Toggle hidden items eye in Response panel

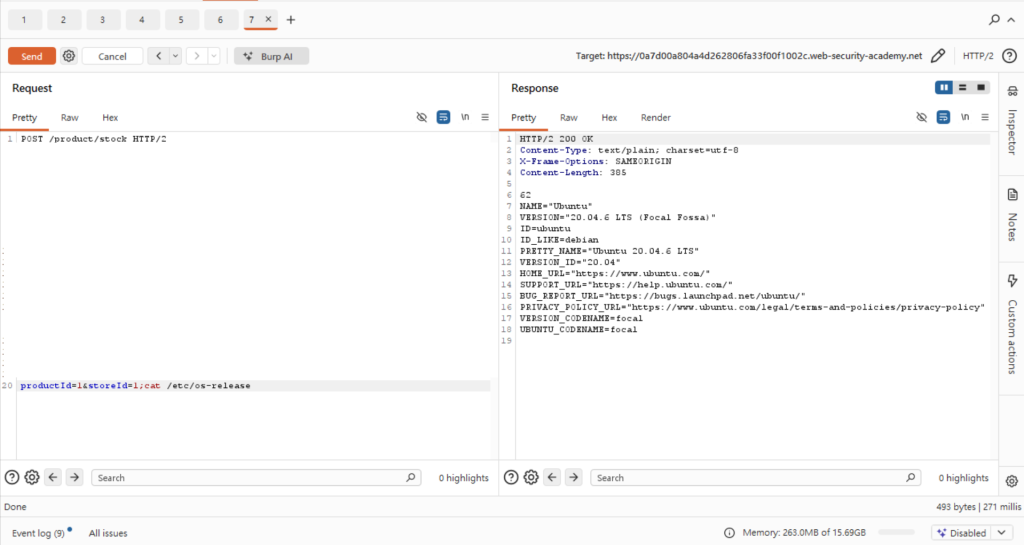(x=921, y=117)
